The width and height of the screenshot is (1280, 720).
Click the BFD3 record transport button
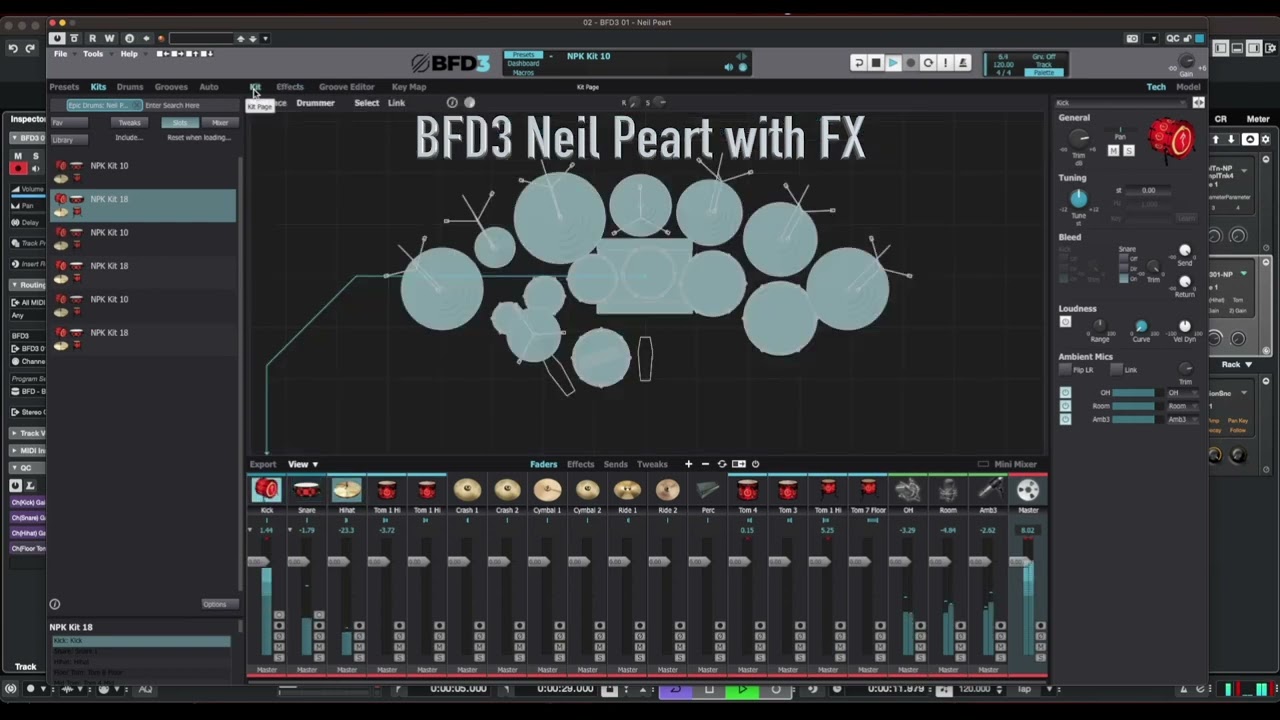click(910, 63)
